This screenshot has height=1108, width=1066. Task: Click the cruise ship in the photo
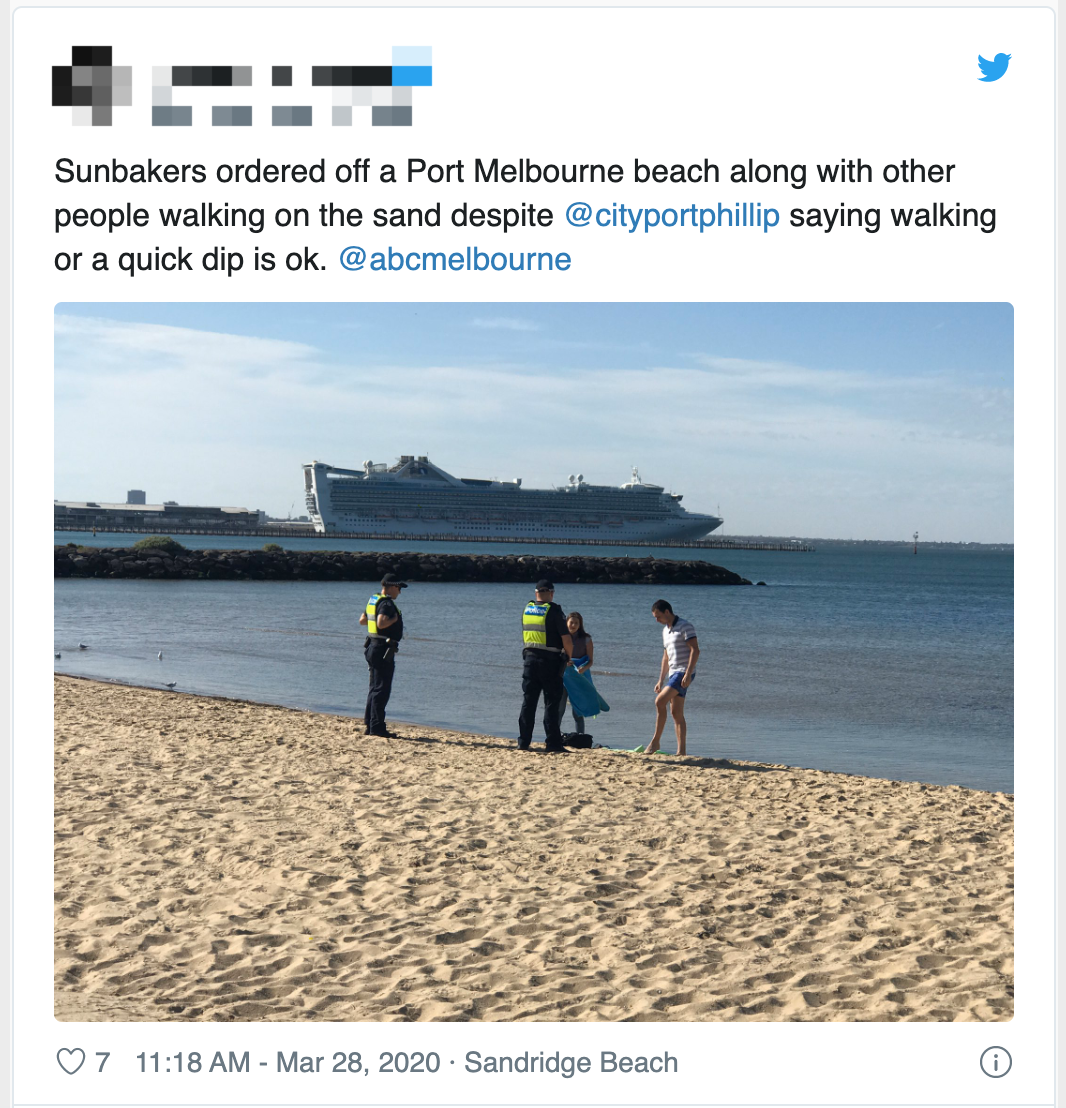[512, 498]
